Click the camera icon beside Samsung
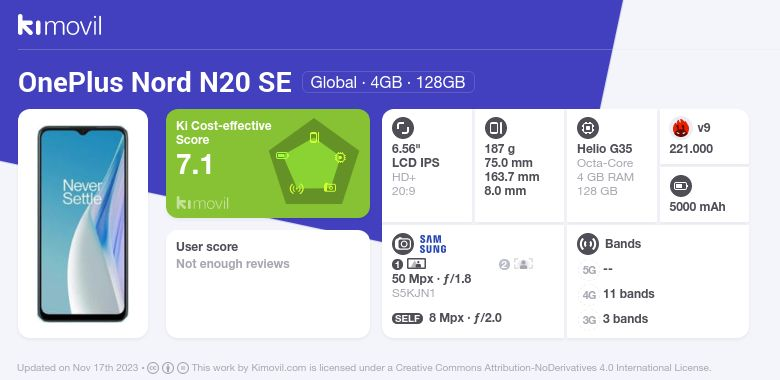Screen dimensions: 780x380 pyautogui.click(x=403, y=244)
